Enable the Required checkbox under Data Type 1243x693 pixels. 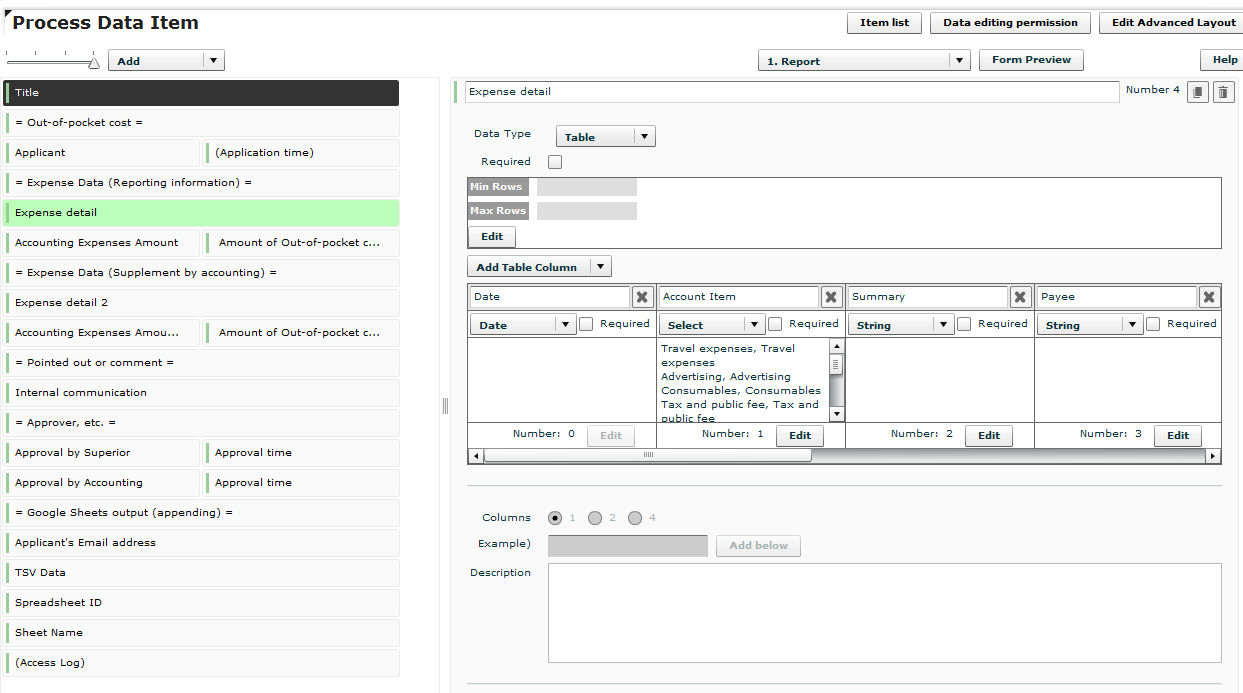point(555,161)
